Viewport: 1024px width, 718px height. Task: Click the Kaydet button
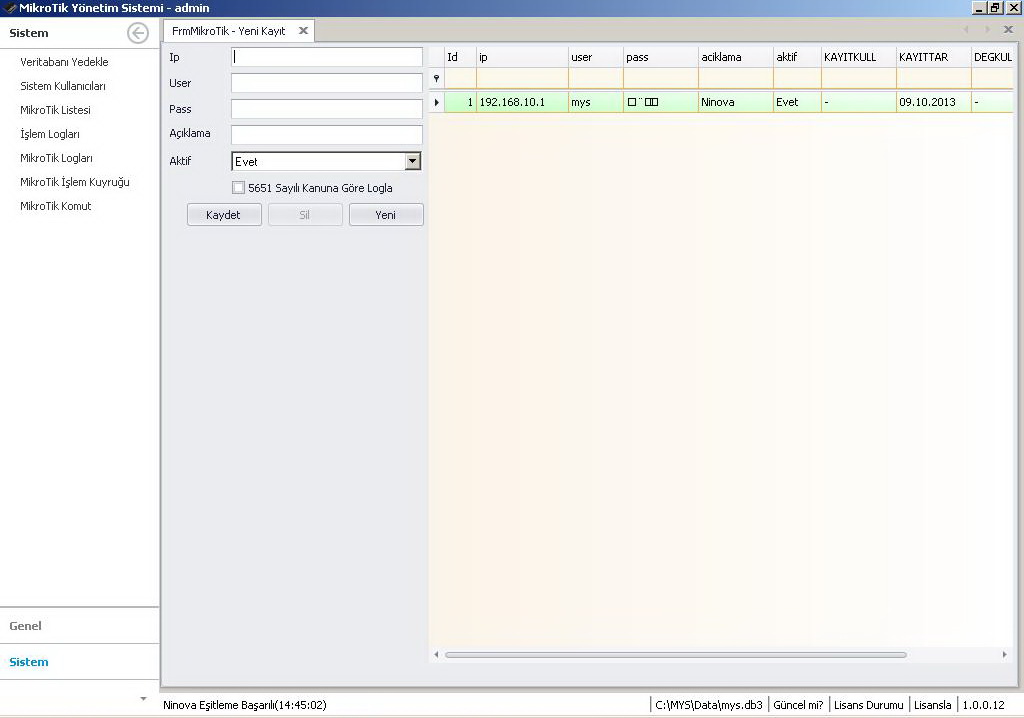coord(224,215)
